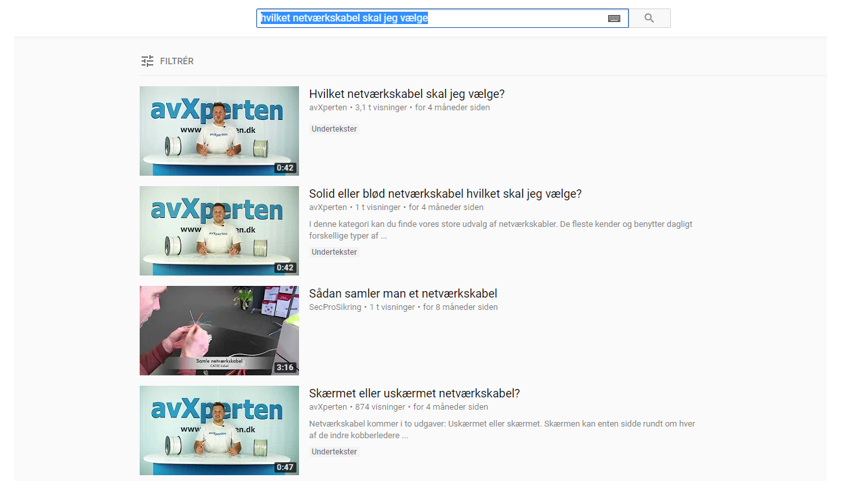The width and height of the screenshot is (842, 493).
Task: Click the FILTRÉR label
Action: (177, 61)
